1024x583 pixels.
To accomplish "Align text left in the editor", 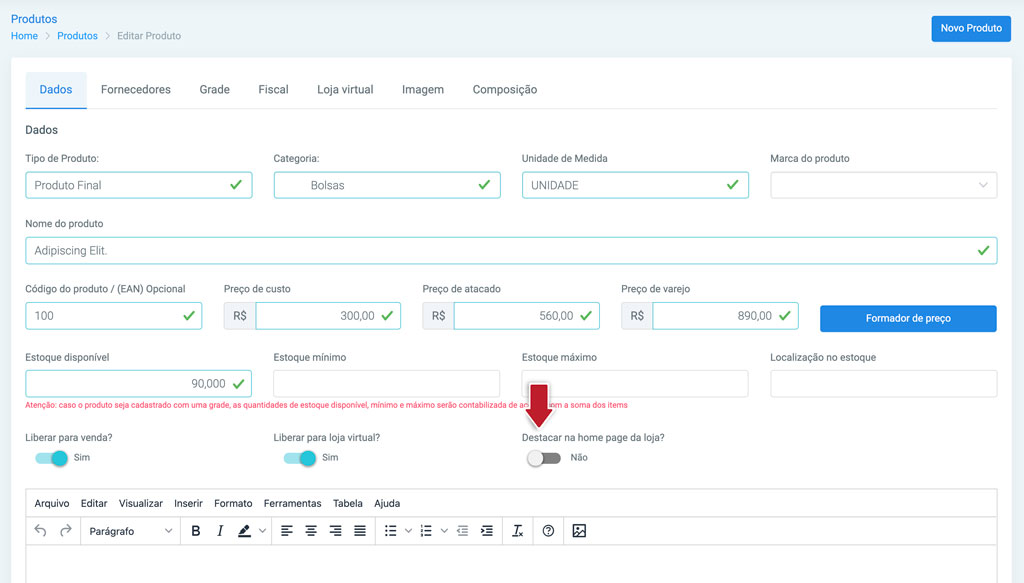I will point(287,531).
